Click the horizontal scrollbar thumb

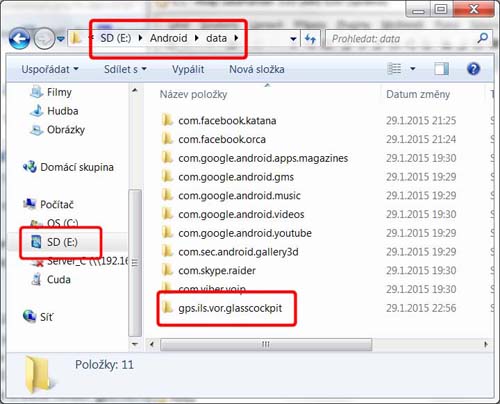(x=266, y=344)
